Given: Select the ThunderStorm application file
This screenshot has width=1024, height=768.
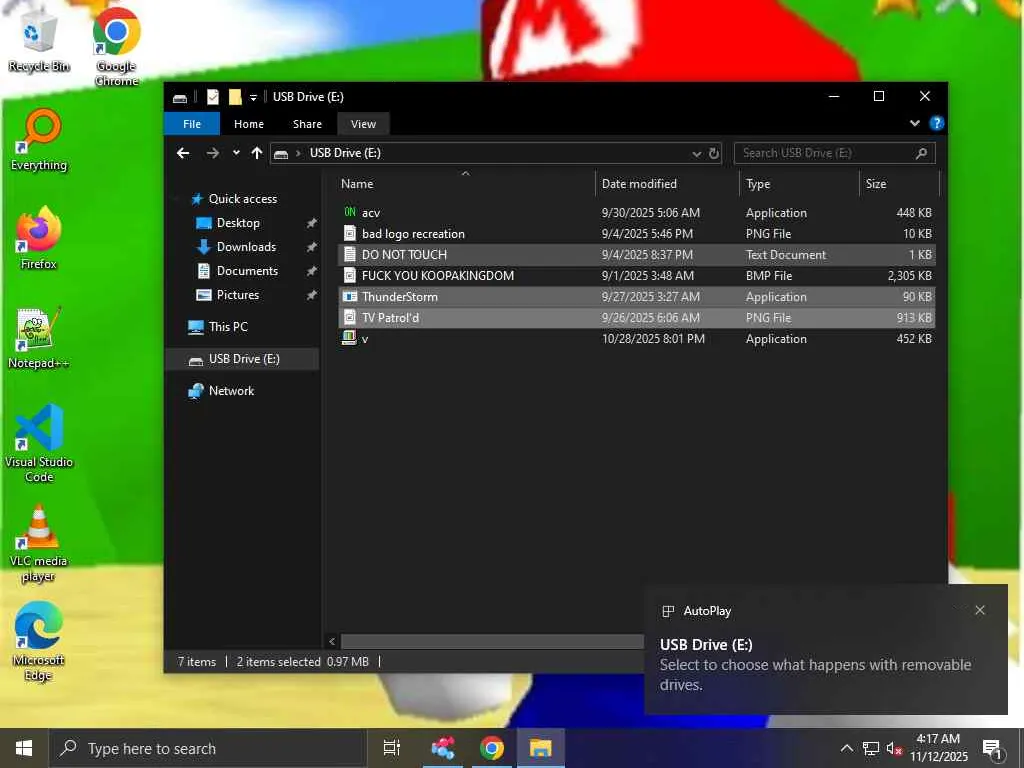Looking at the screenshot, I should (637, 296).
